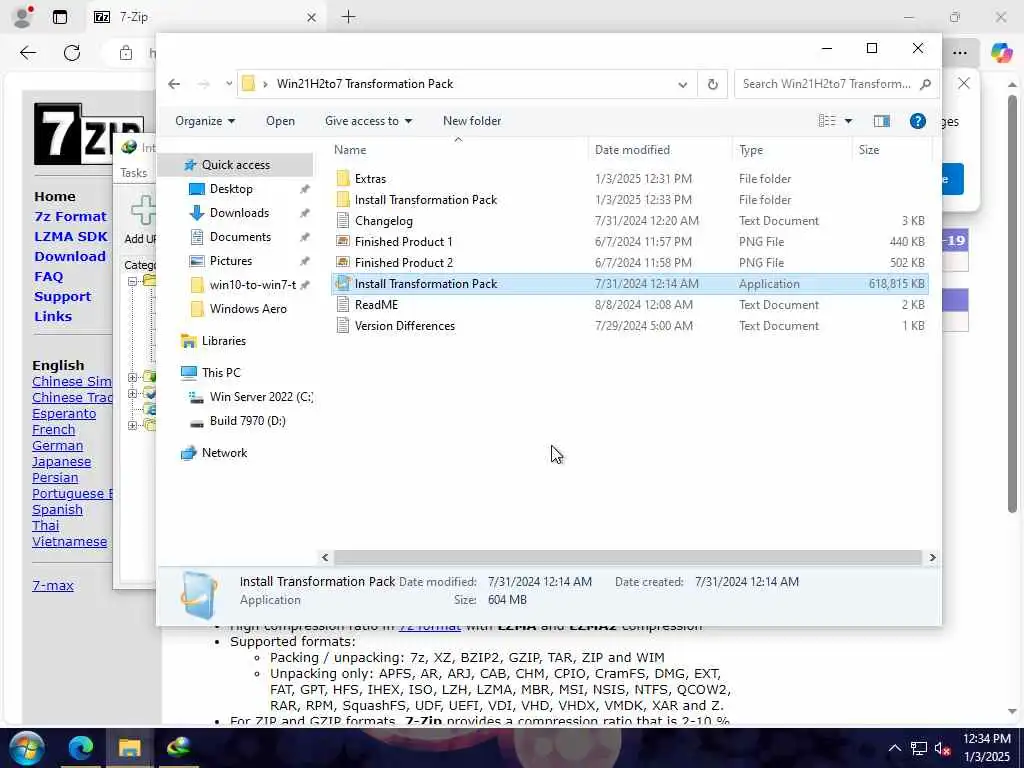Image resolution: width=1024 pixels, height=768 pixels.
Task: Show hidden tray icons chevron
Action: tap(895, 748)
